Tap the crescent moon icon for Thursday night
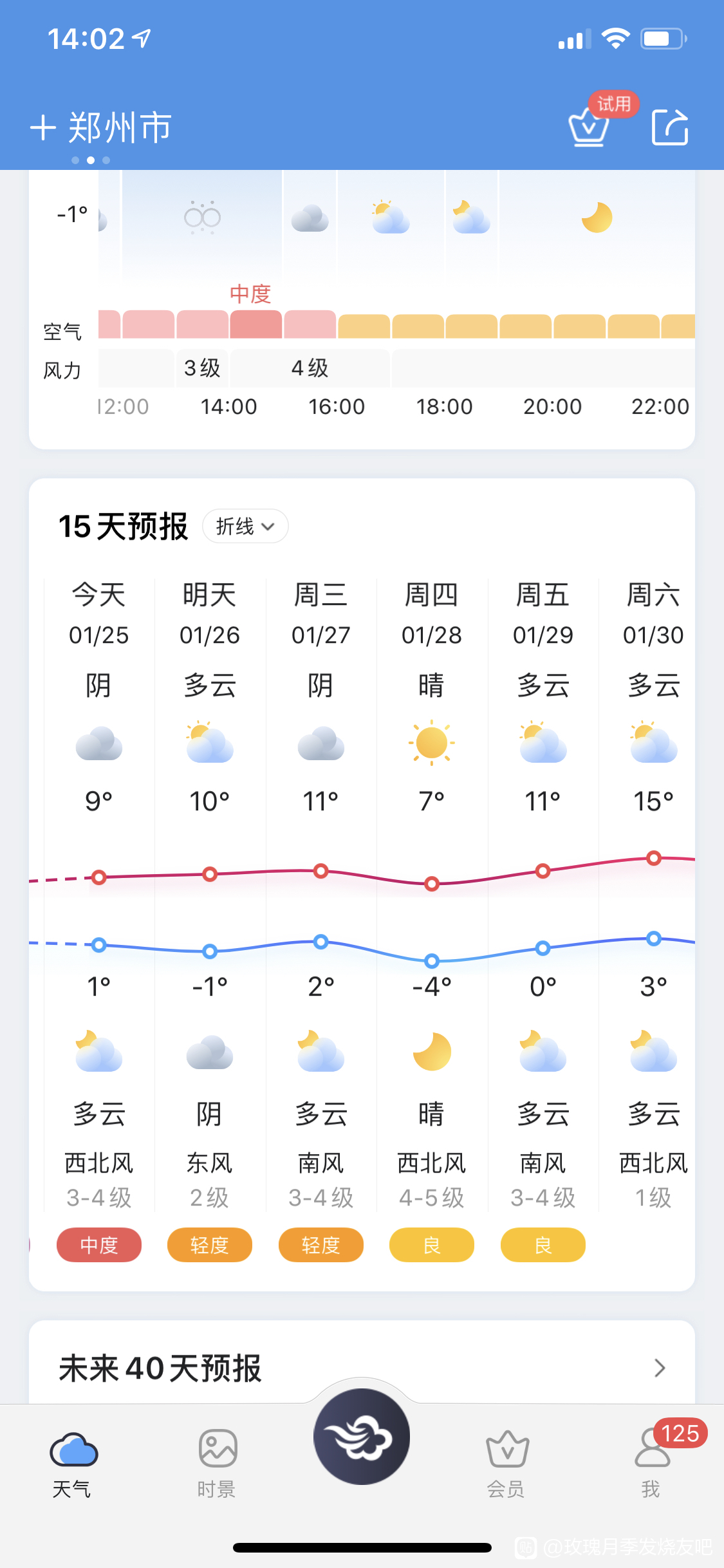This screenshot has width=724, height=1568. pyautogui.click(x=432, y=1052)
